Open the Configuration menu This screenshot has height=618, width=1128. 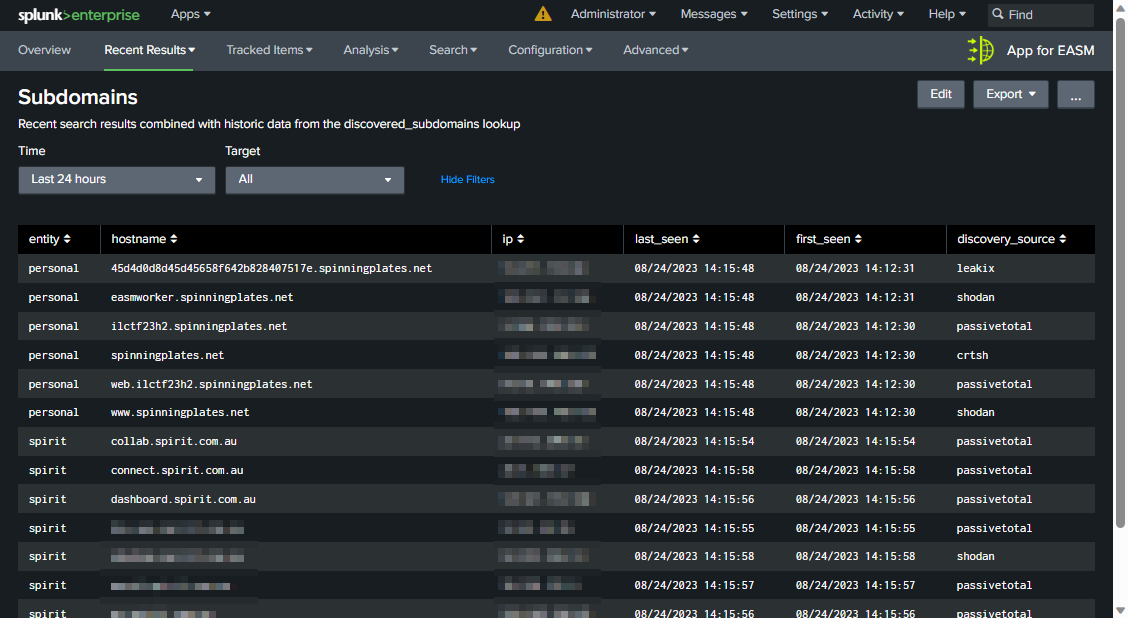coord(550,50)
